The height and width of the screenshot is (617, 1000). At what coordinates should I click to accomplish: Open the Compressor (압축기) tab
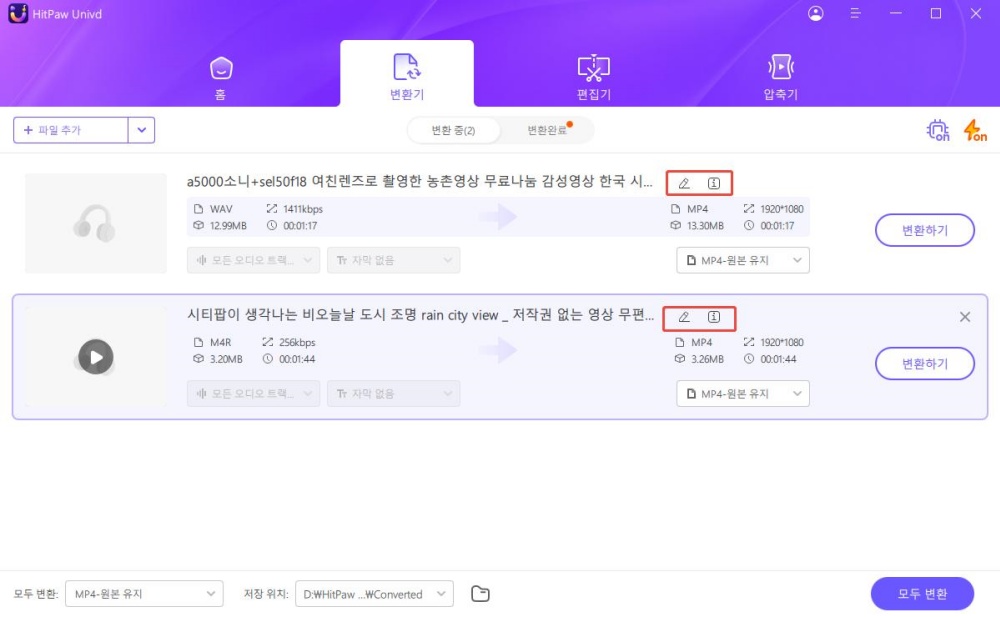pyautogui.click(x=781, y=78)
